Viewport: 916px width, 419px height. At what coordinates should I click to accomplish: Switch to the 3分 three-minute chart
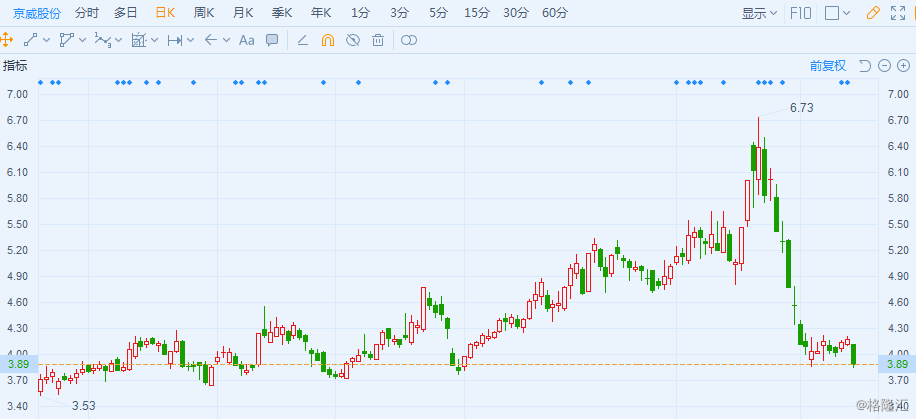[x=399, y=13]
